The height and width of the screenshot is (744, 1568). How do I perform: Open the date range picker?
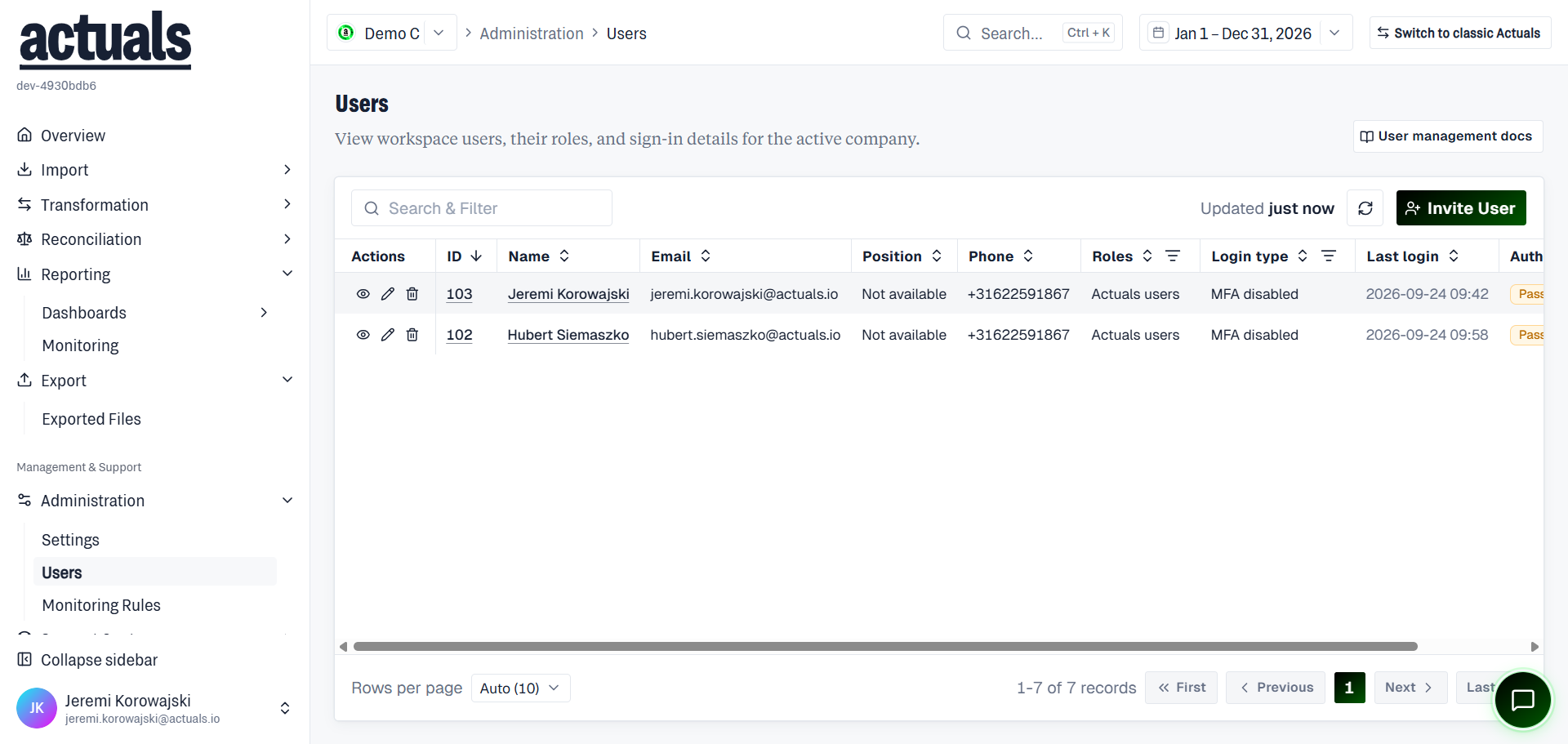click(1245, 33)
